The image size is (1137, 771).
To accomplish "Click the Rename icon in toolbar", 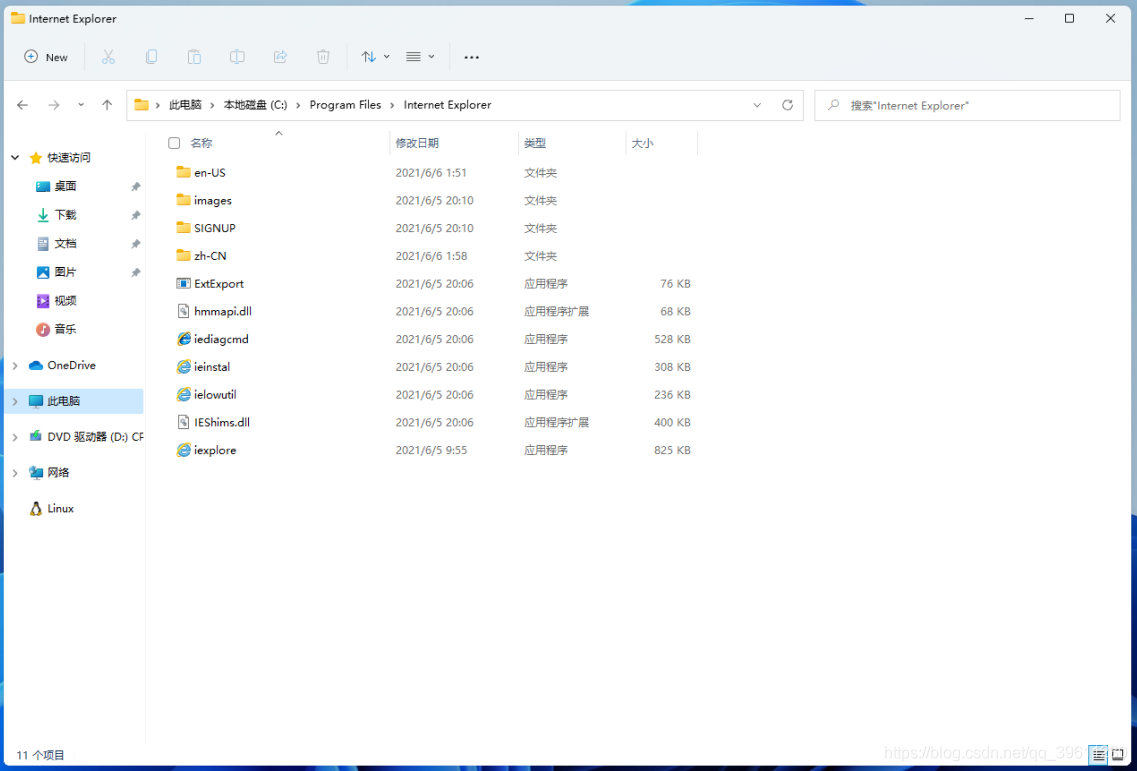I will coord(237,57).
